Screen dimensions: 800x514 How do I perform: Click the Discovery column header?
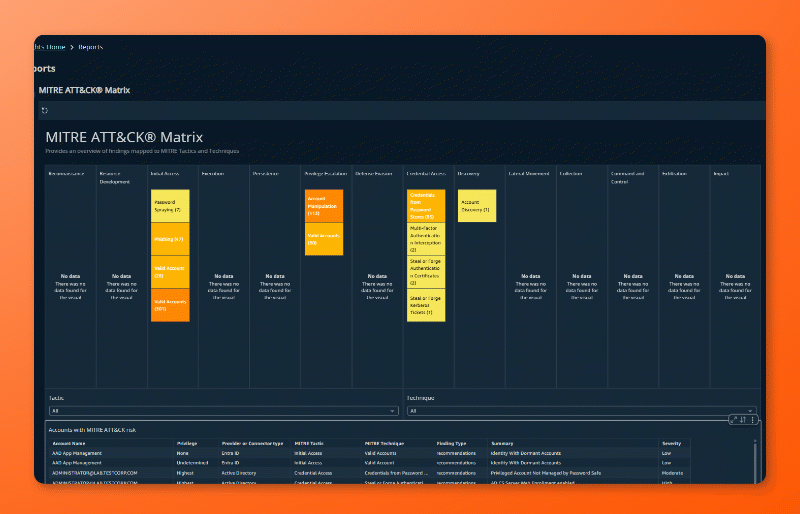[468, 174]
